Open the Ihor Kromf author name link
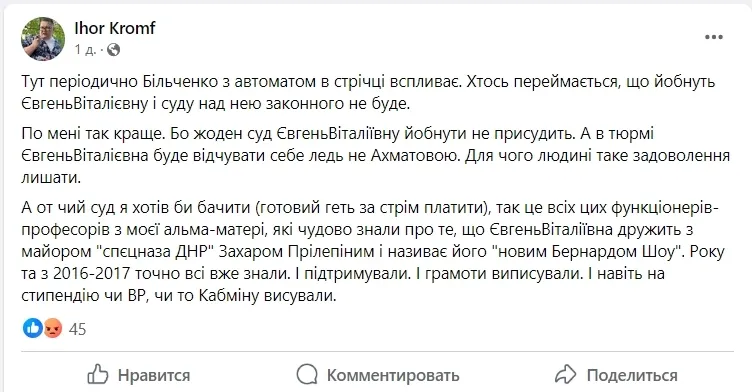The image size is (752, 392). [x=115, y=28]
